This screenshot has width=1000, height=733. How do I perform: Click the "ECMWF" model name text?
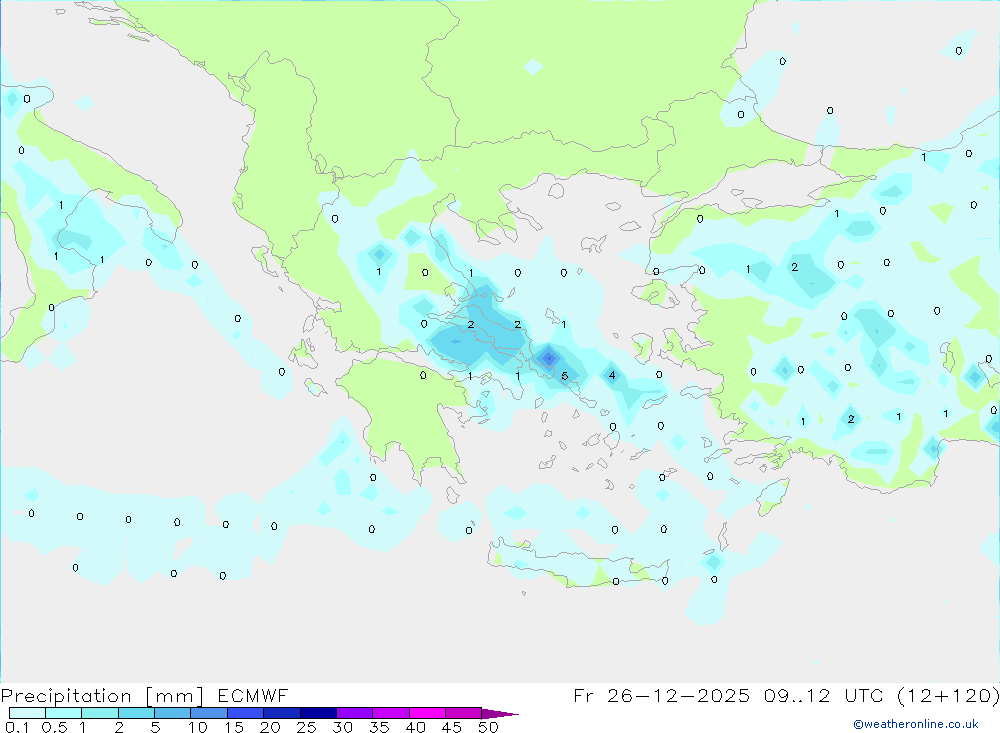pyautogui.click(x=253, y=695)
